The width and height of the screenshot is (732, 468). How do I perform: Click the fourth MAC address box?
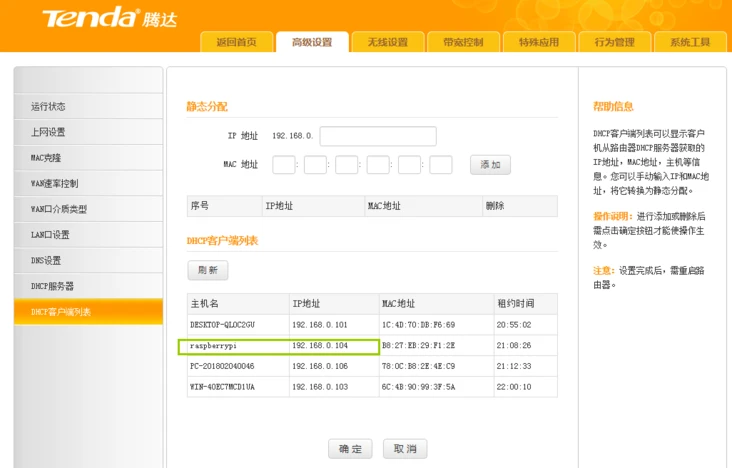pos(378,164)
